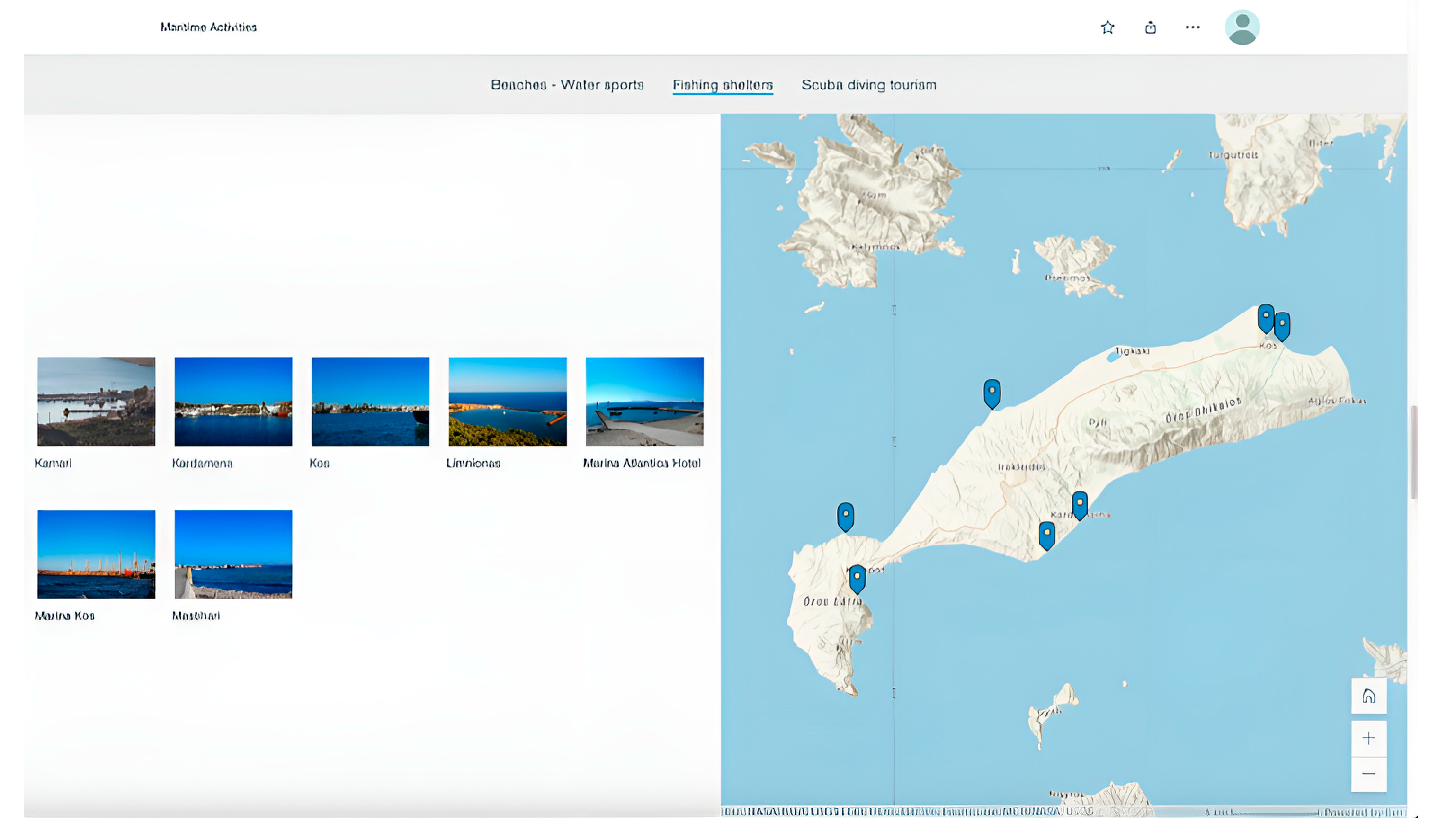The height and width of the screenshot is (840, 1438).
Task: Click the map home extent button
Action: [1368, 696]
